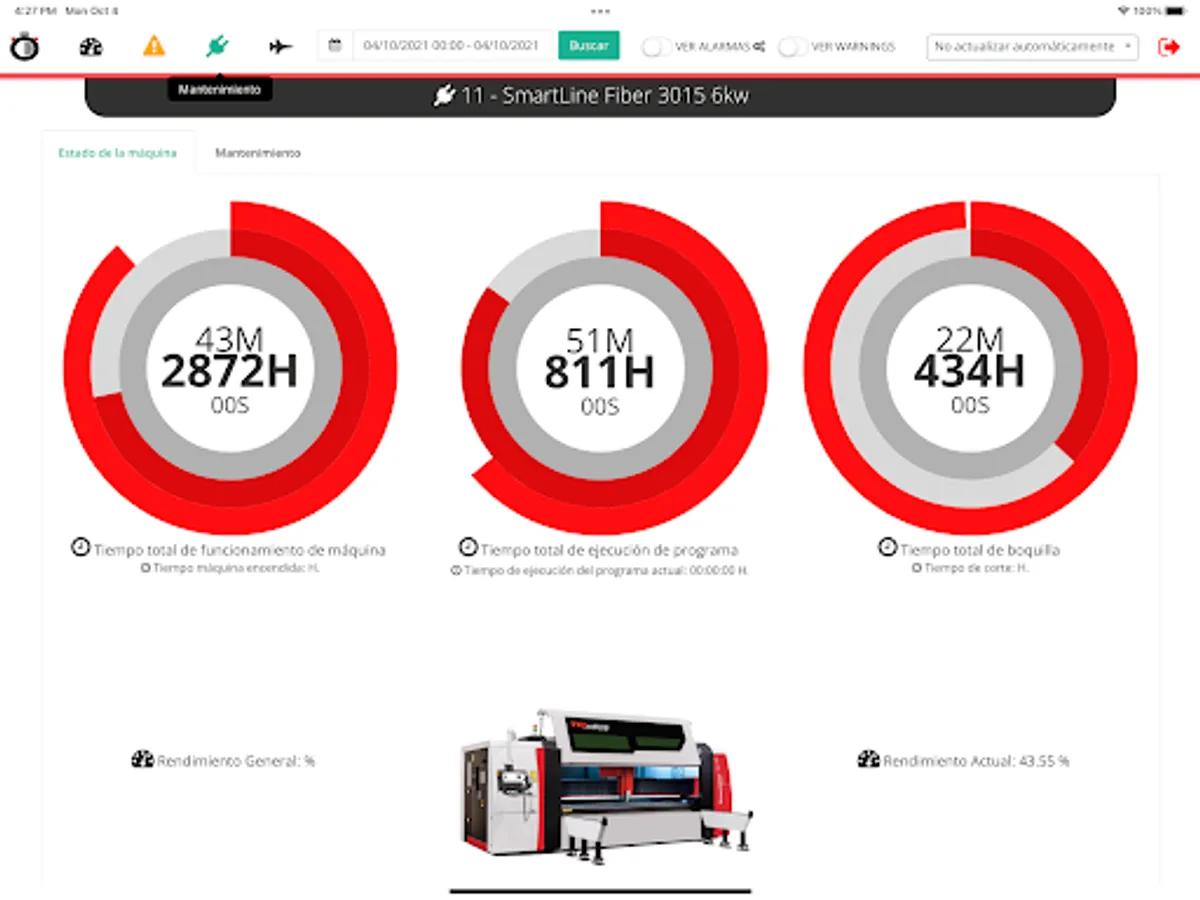Click Rendimiento Actual: 43.55 % text

point(976,761)
